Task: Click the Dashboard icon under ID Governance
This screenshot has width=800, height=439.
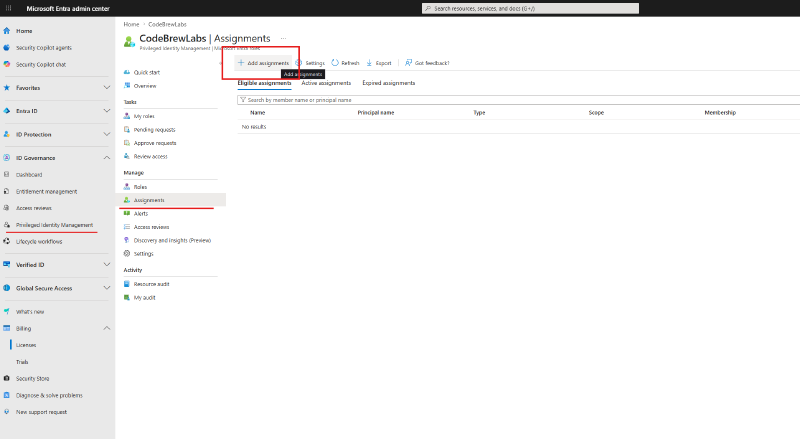Action: (x=7, y=175)
